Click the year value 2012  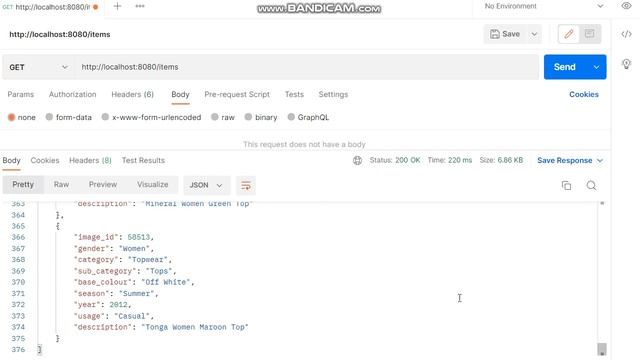pyautogui.click(x=118, y=305)
